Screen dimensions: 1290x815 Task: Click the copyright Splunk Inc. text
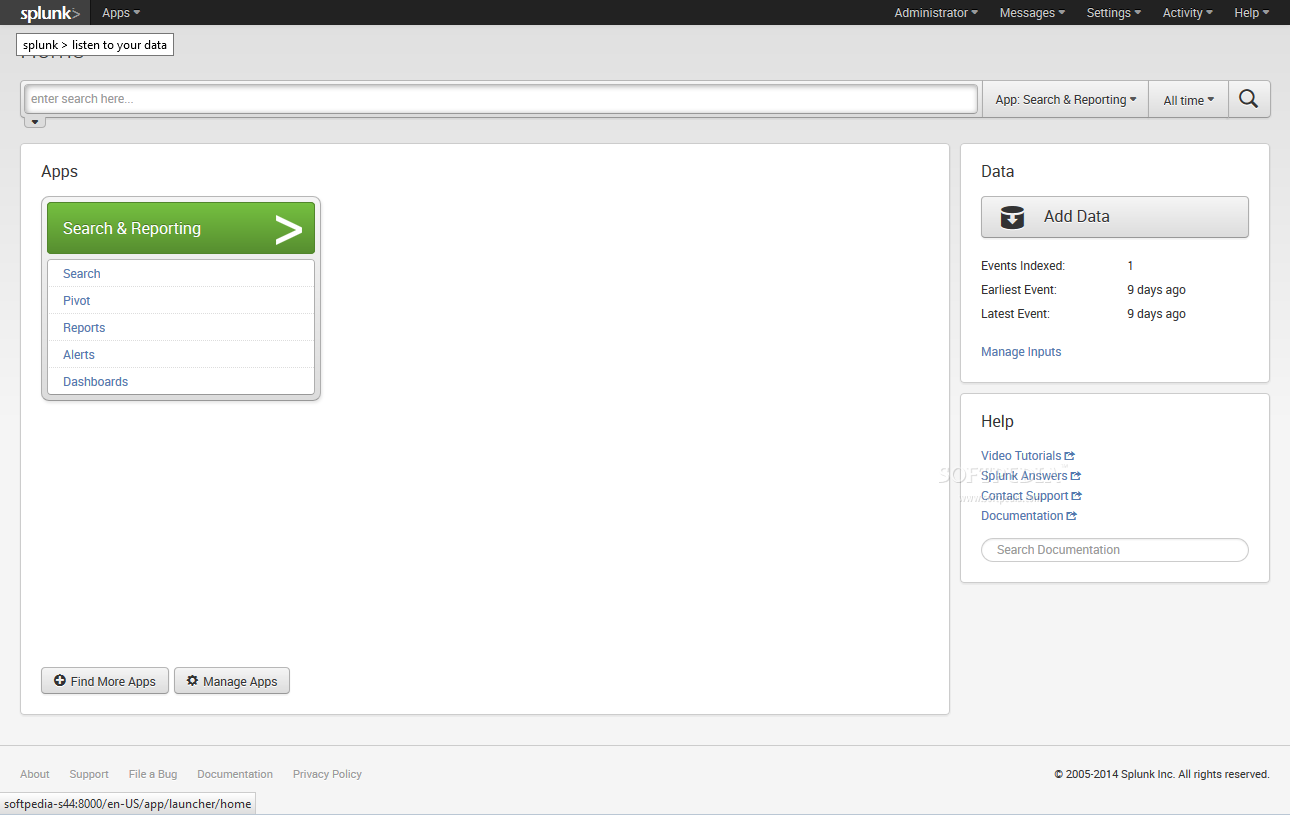1162,774
